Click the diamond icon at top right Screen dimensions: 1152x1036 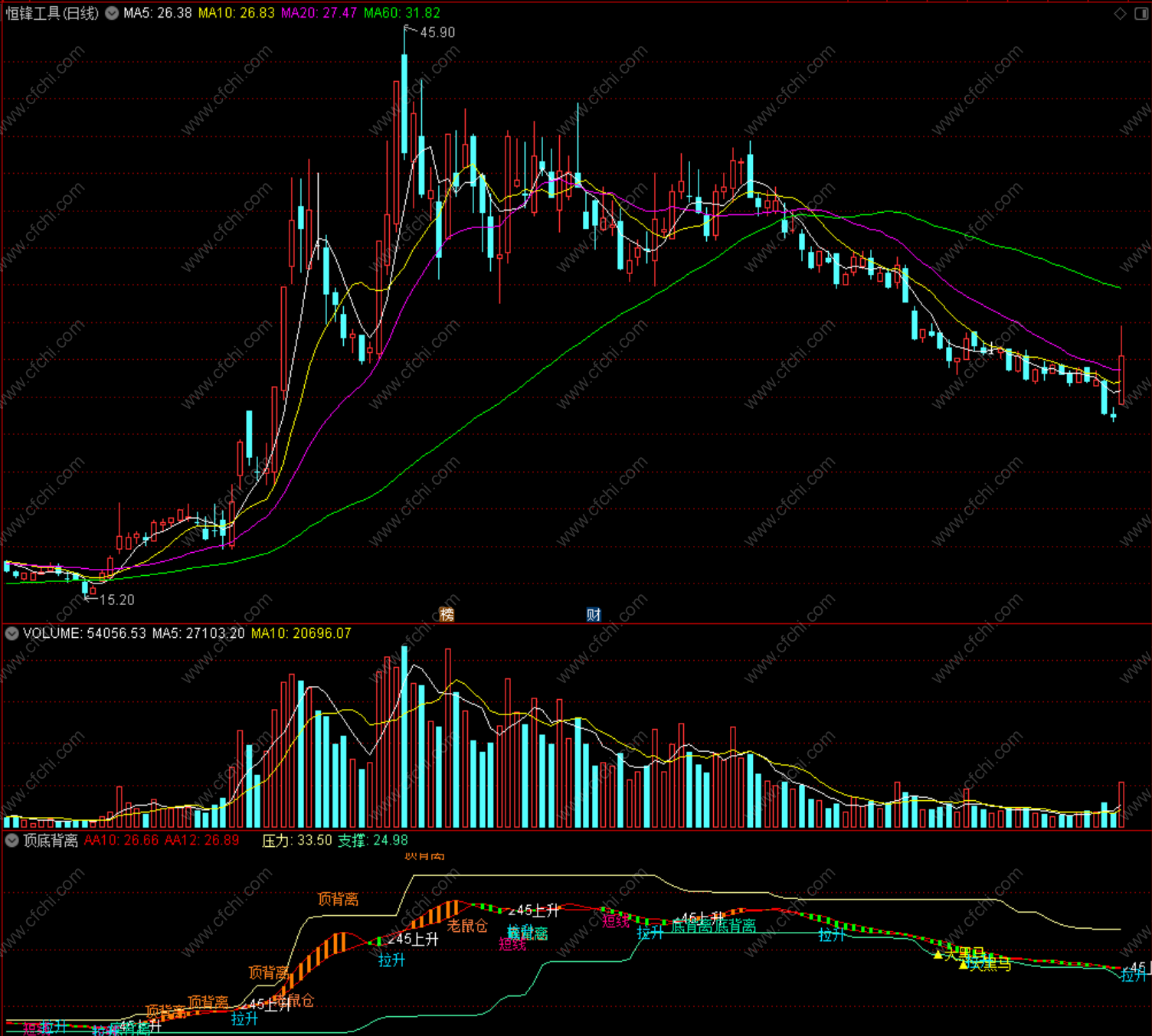1120,14
